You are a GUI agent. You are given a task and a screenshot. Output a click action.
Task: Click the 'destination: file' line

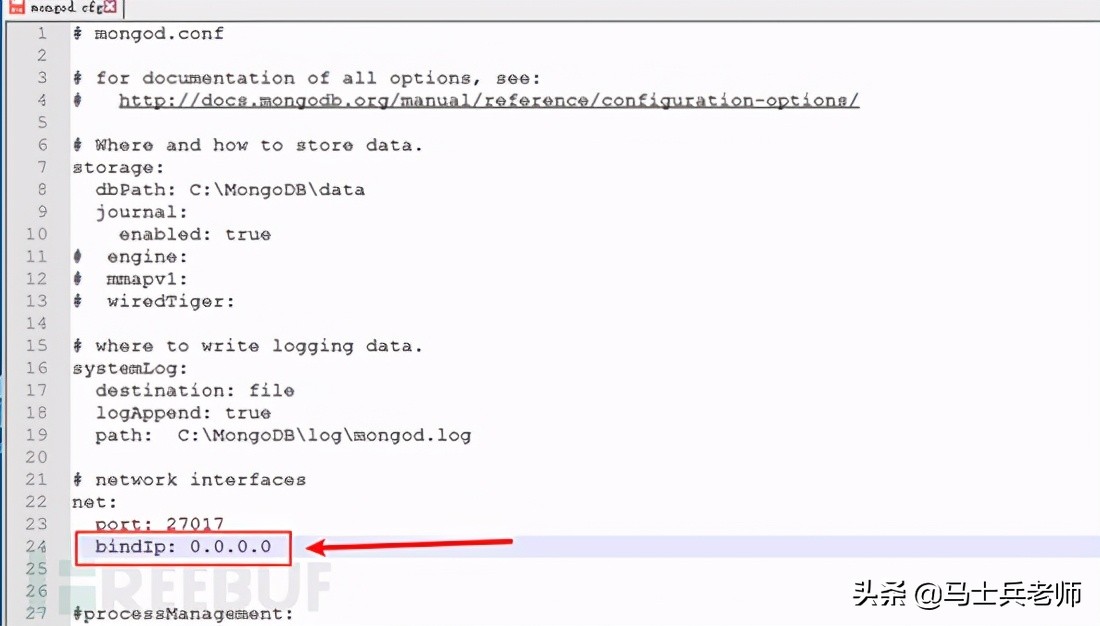pyautogui.click(x=195, y=391)
